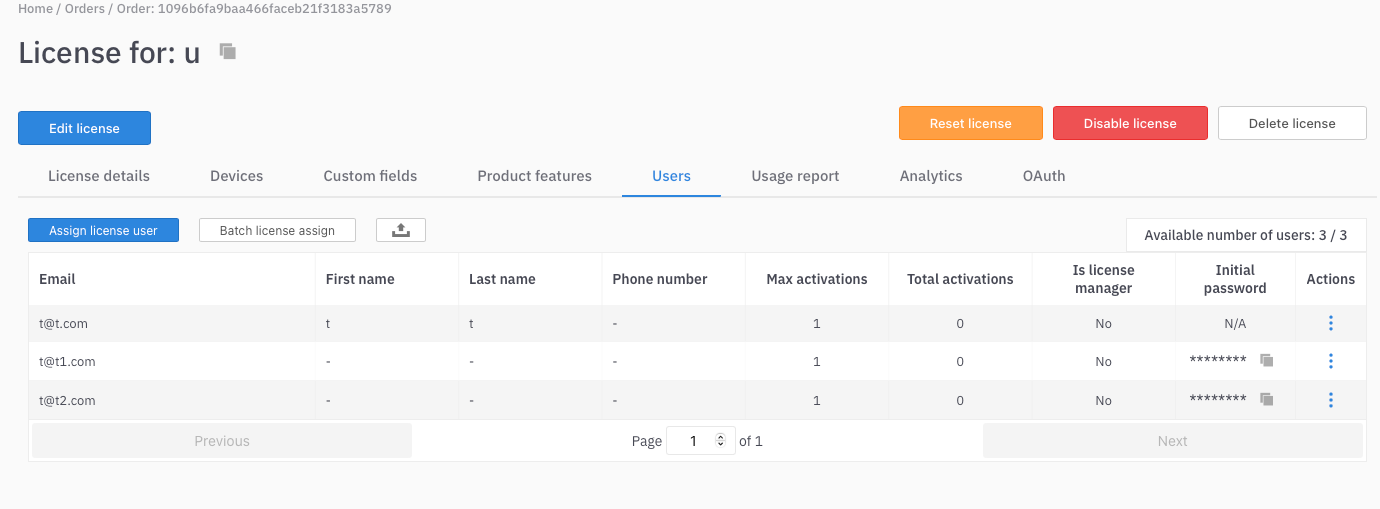Image resolution: width=1380 pixels, height=509 pixels.
Task: Click the upload/export icon button
Action: click(x=401, y=230)
